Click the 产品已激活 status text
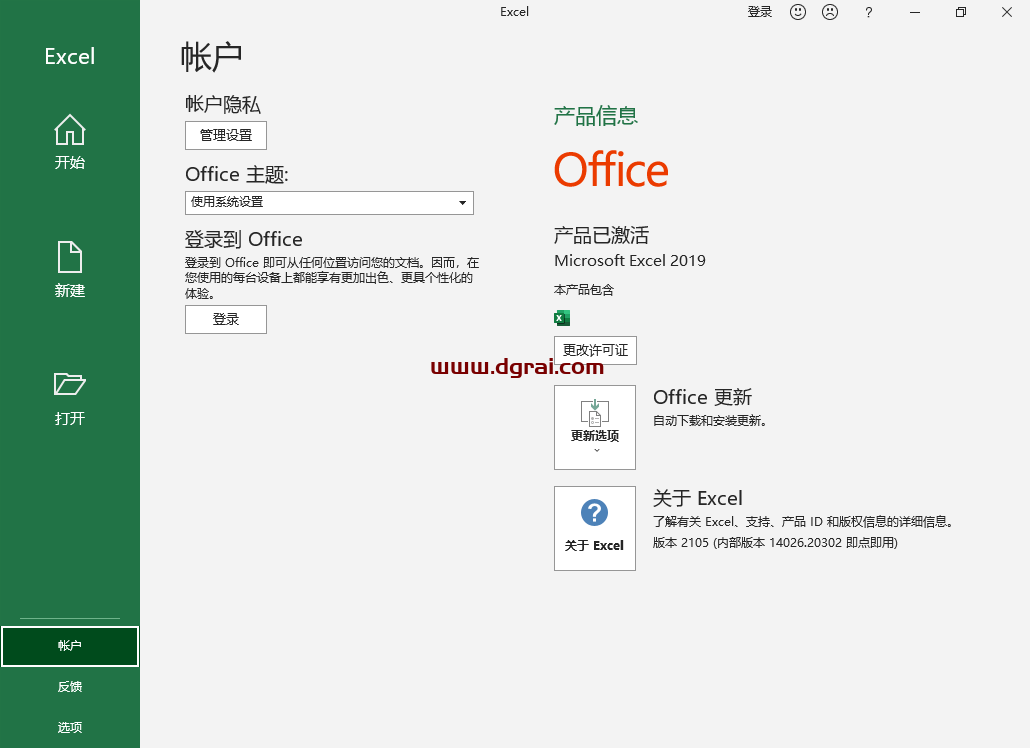Viewport: 1030px width, 748px height. [602, 235]
